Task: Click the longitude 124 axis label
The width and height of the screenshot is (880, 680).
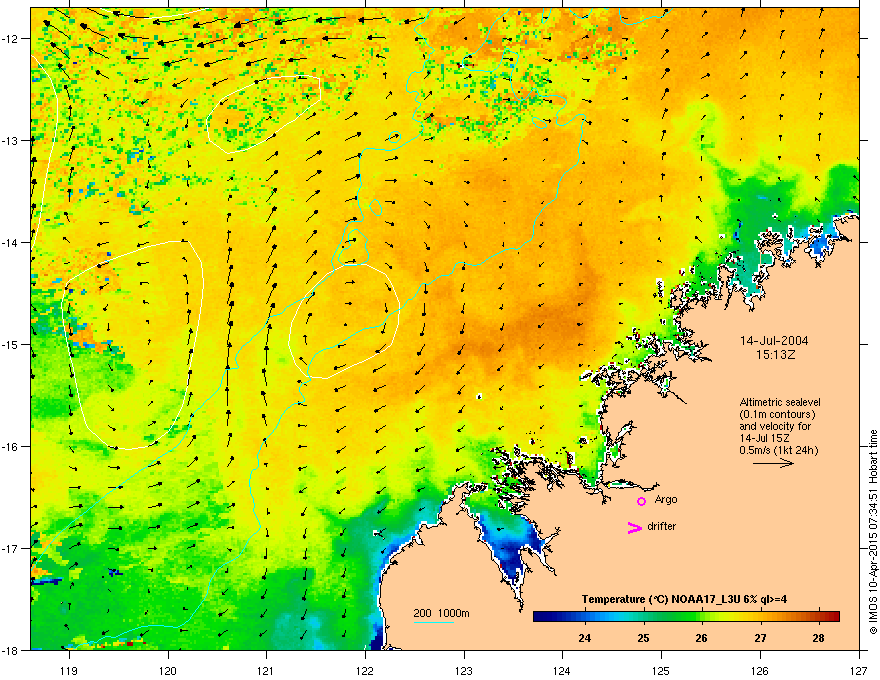Action: [562, 670]
